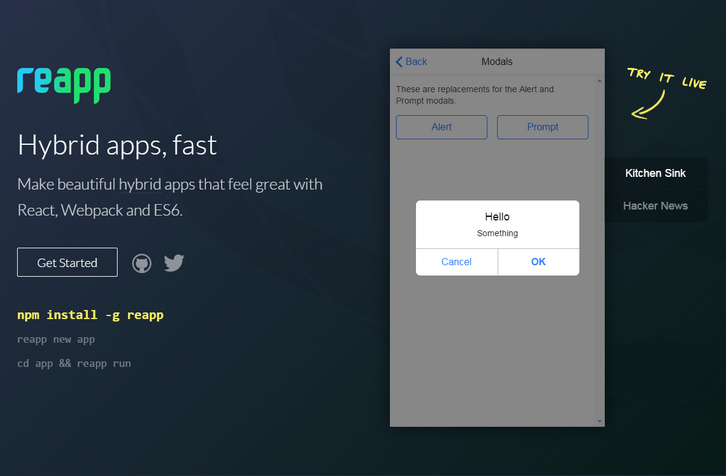
Task: Confirm the Hello dialog with OK
Action: tap(538, 262)
